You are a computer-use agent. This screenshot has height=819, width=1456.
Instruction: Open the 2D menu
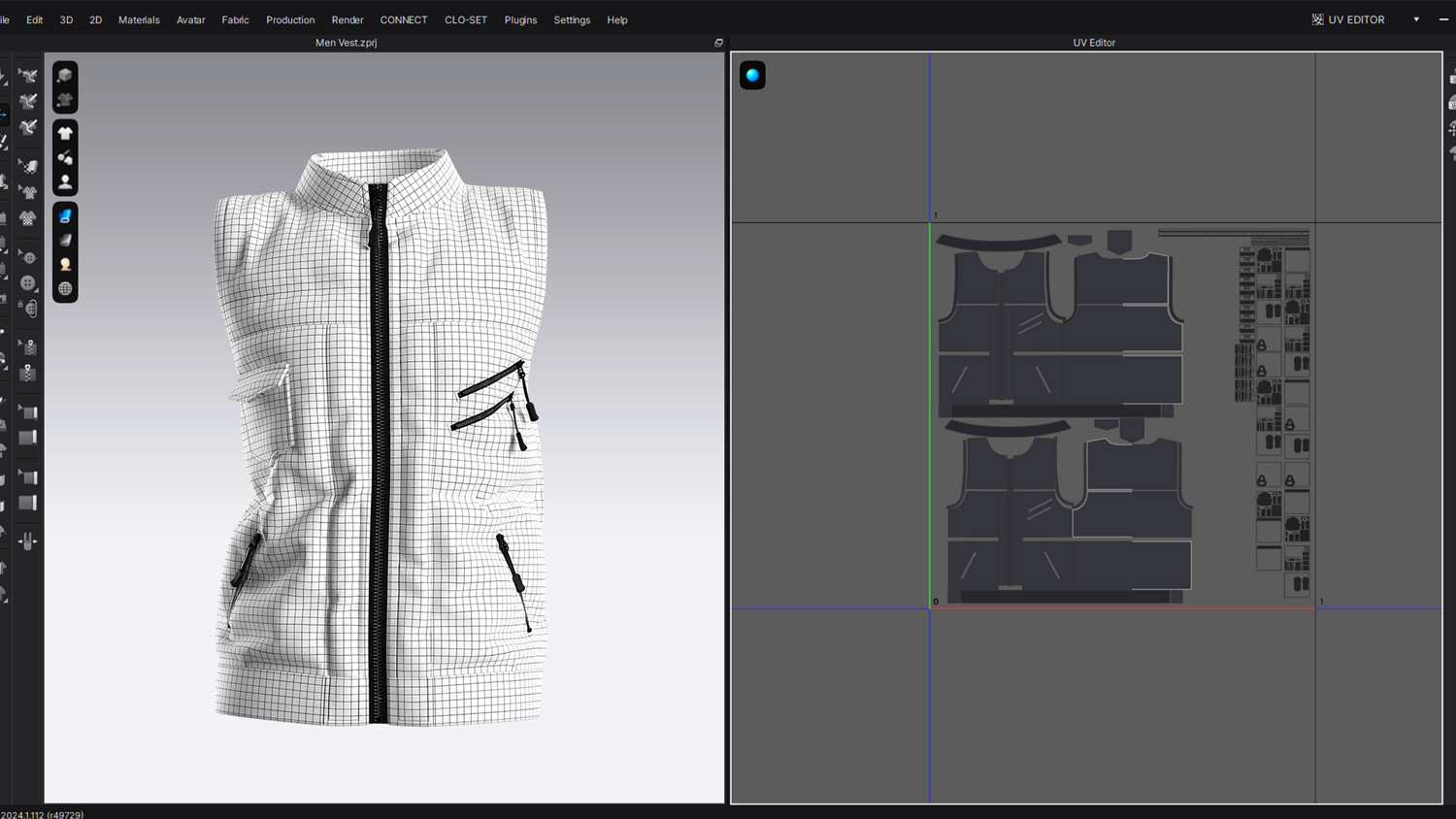[x=95, y=19]
